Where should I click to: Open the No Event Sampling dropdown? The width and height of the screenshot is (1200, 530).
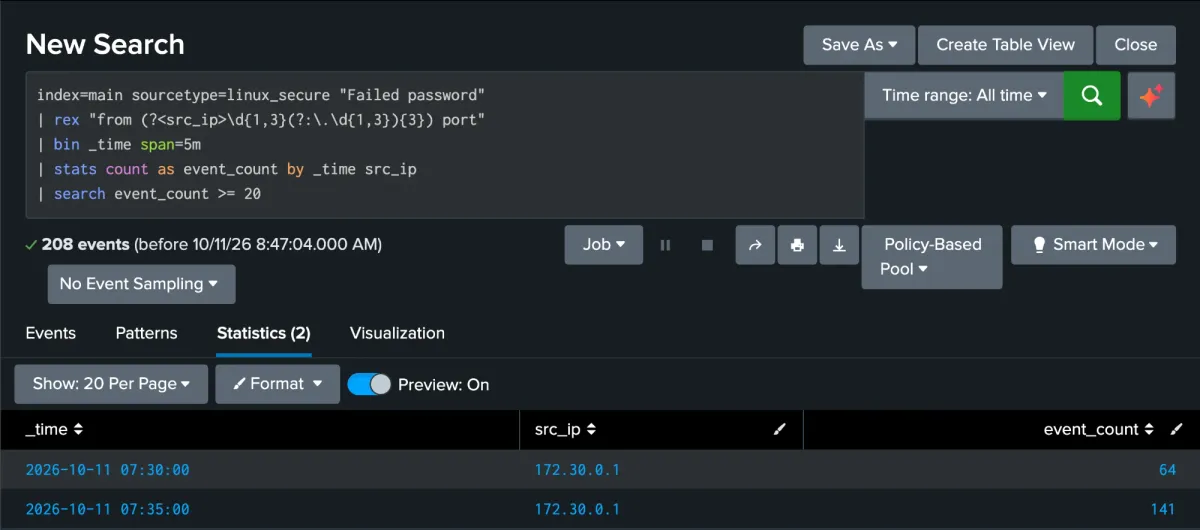(142, 284)
